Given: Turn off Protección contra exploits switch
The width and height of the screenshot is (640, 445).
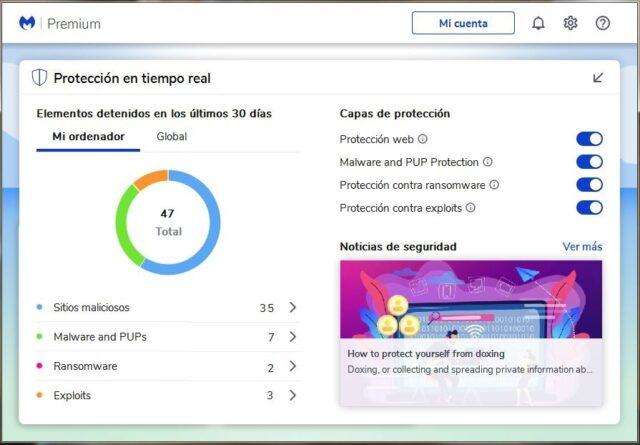Looking at the screenshot, I should (x=589, y=207).
